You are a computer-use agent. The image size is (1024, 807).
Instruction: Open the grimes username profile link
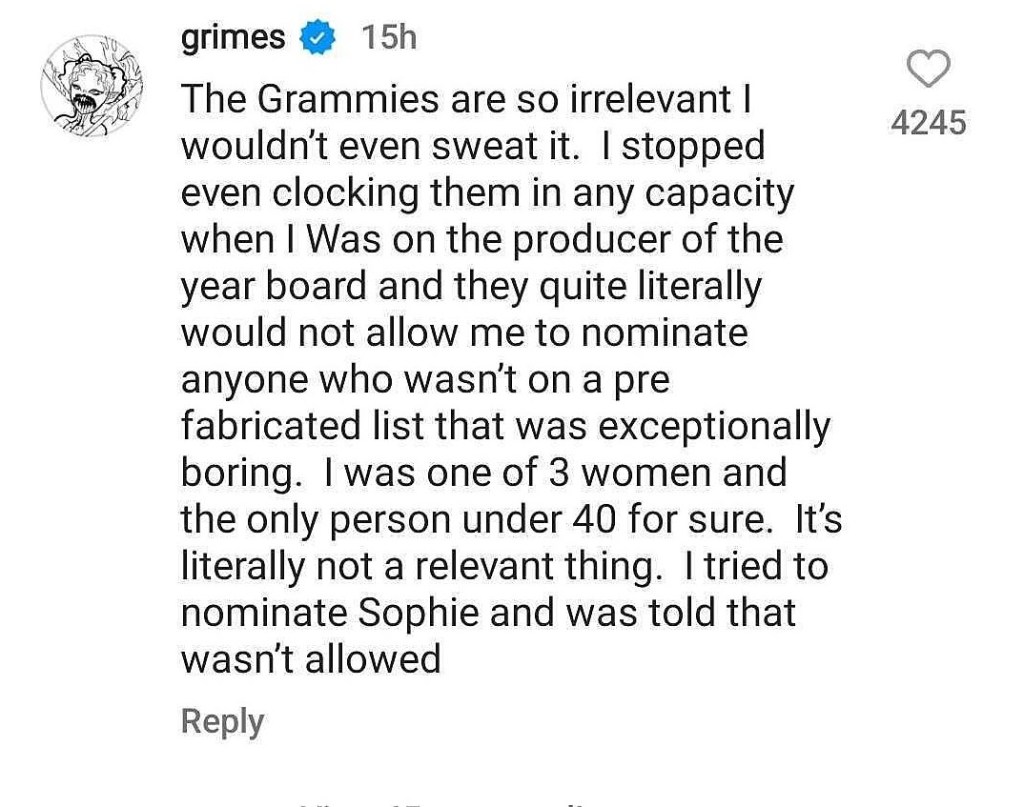click(x=233, y=38)
